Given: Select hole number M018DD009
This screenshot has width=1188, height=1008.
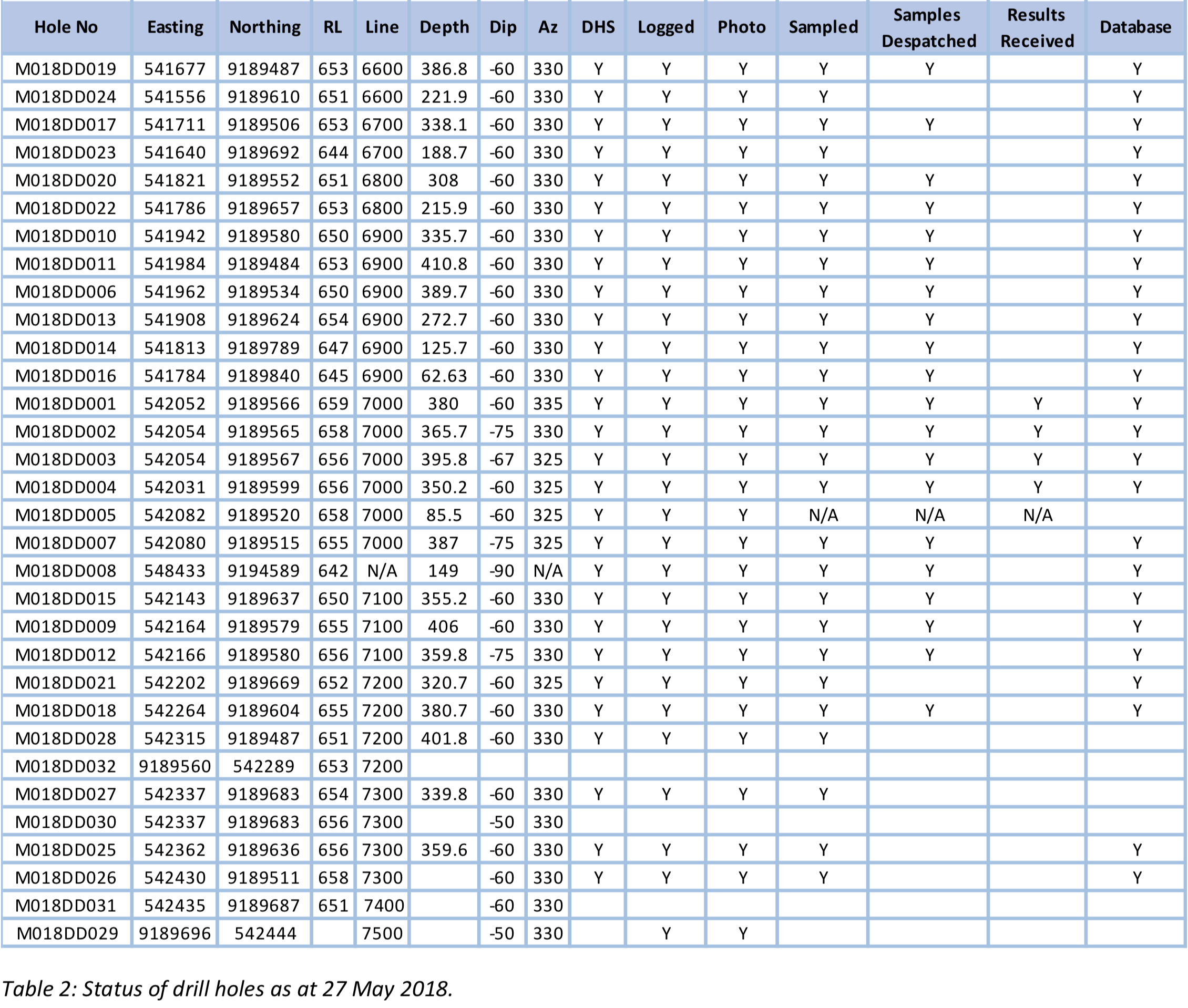Looking at the screenshot, I should pyautogui.click(x=66, y=626).
